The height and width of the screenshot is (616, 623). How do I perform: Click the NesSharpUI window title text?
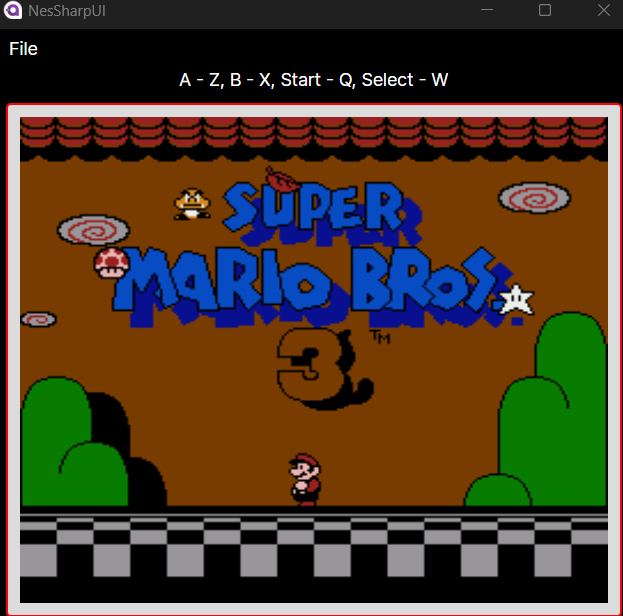tap(67, 11)
